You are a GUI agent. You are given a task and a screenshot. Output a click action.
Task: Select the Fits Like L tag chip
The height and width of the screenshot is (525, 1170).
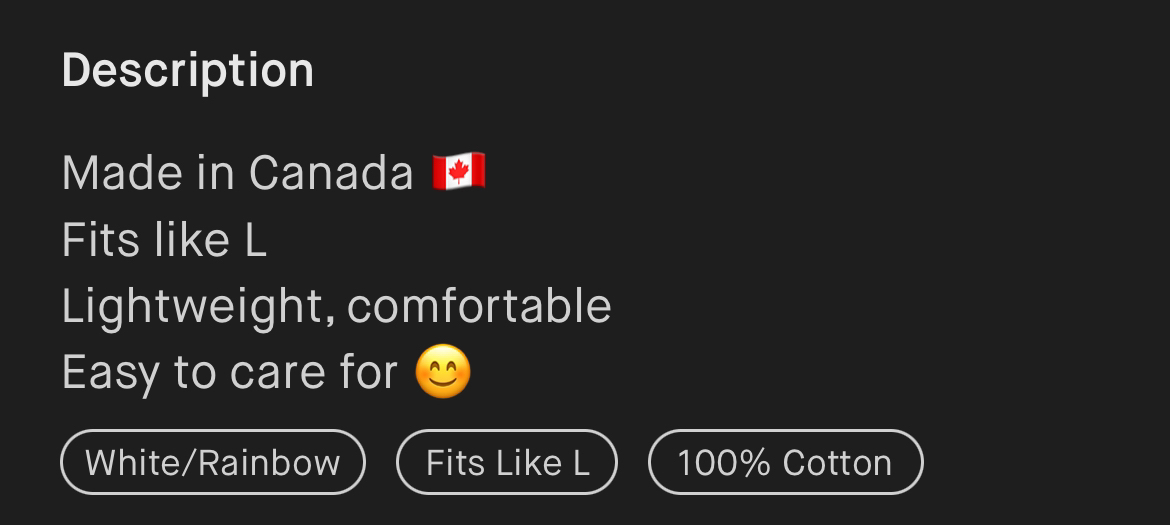coord(507,462)
